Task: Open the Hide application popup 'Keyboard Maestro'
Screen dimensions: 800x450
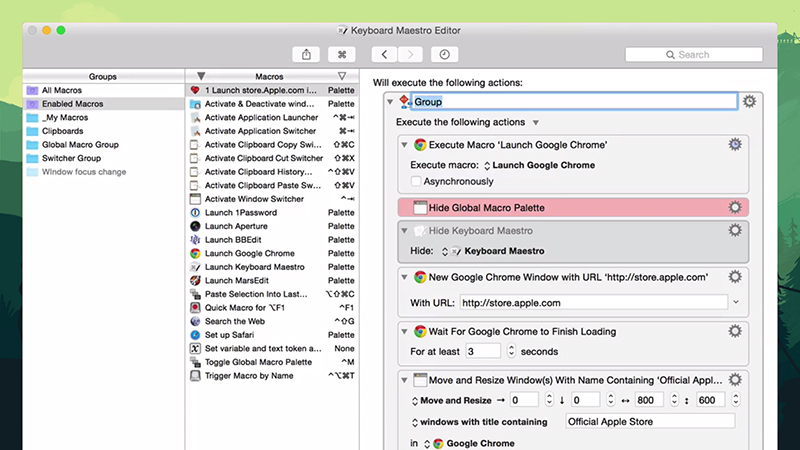Action: pyautogui.click(x=493, y=251)
